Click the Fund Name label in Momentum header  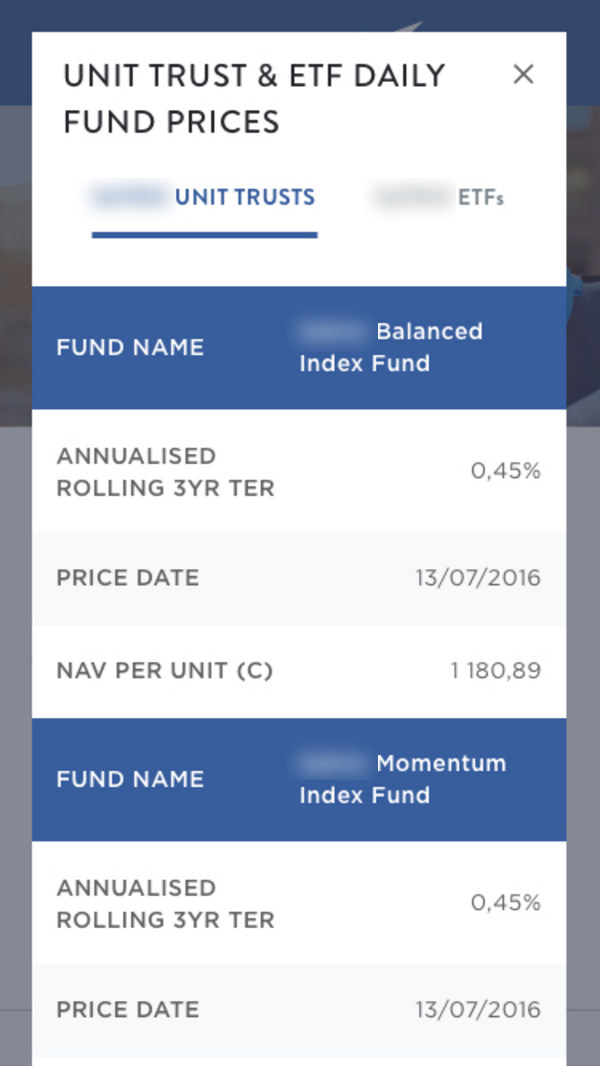(x=130, y=779)
